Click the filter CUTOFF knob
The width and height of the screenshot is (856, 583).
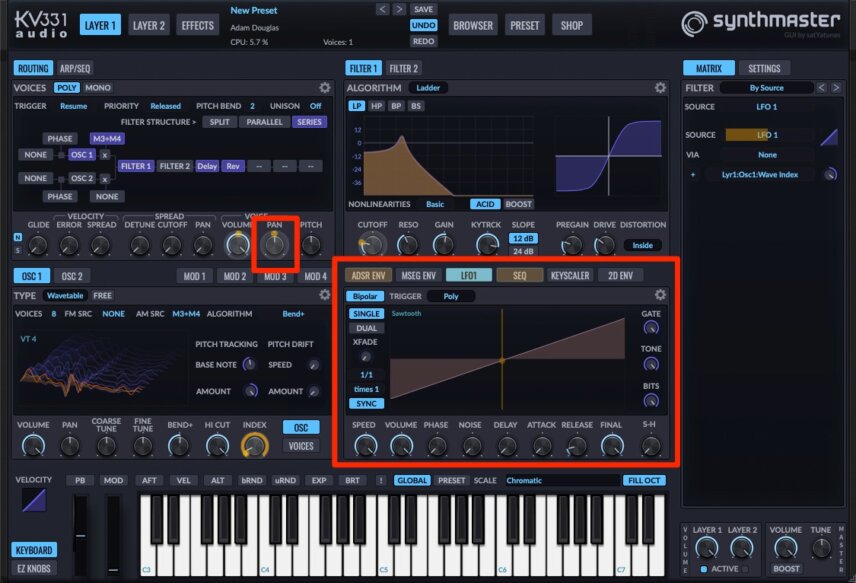click(x=372, y=245)
